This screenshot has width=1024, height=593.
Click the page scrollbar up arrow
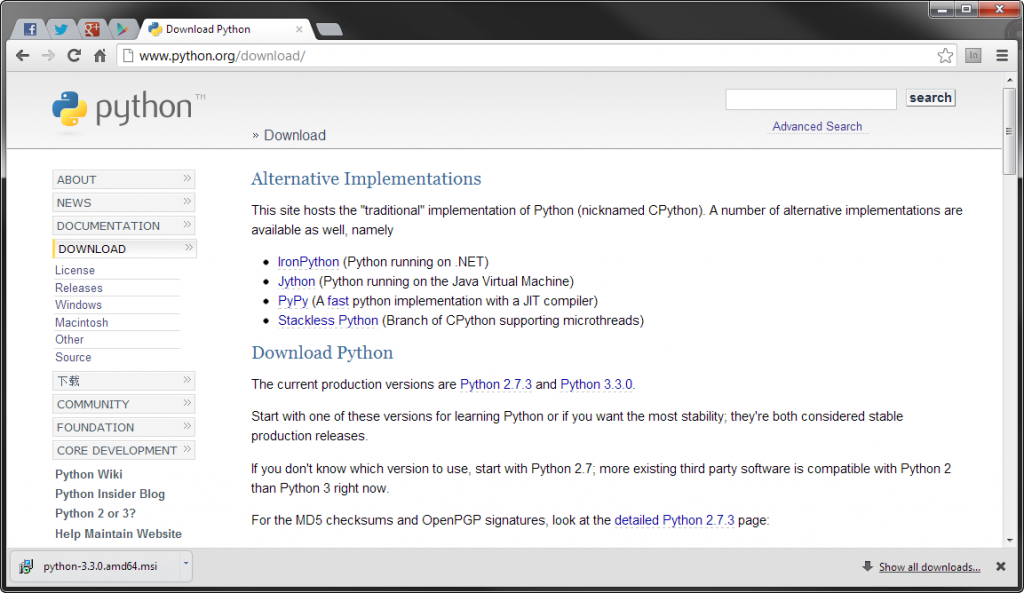tap(1010, 80)
